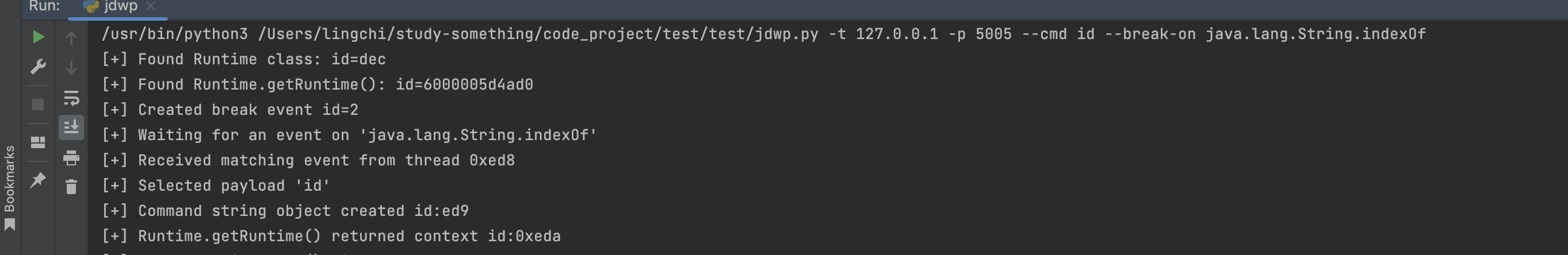Click the restore layout icon
Screen dimensions: 1568x255
tap(38, 142)
